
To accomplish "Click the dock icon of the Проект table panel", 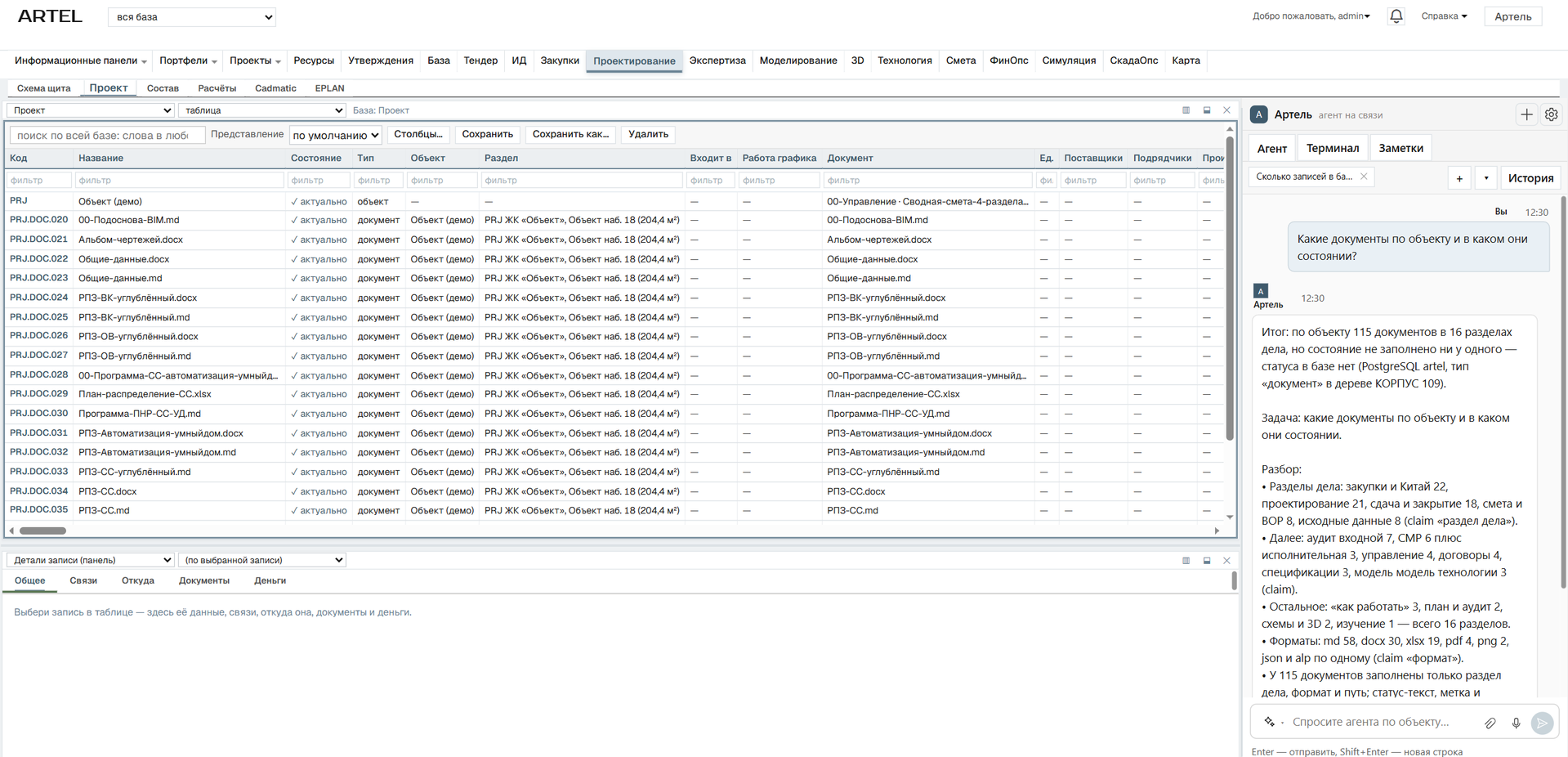I will point(1207,110).
